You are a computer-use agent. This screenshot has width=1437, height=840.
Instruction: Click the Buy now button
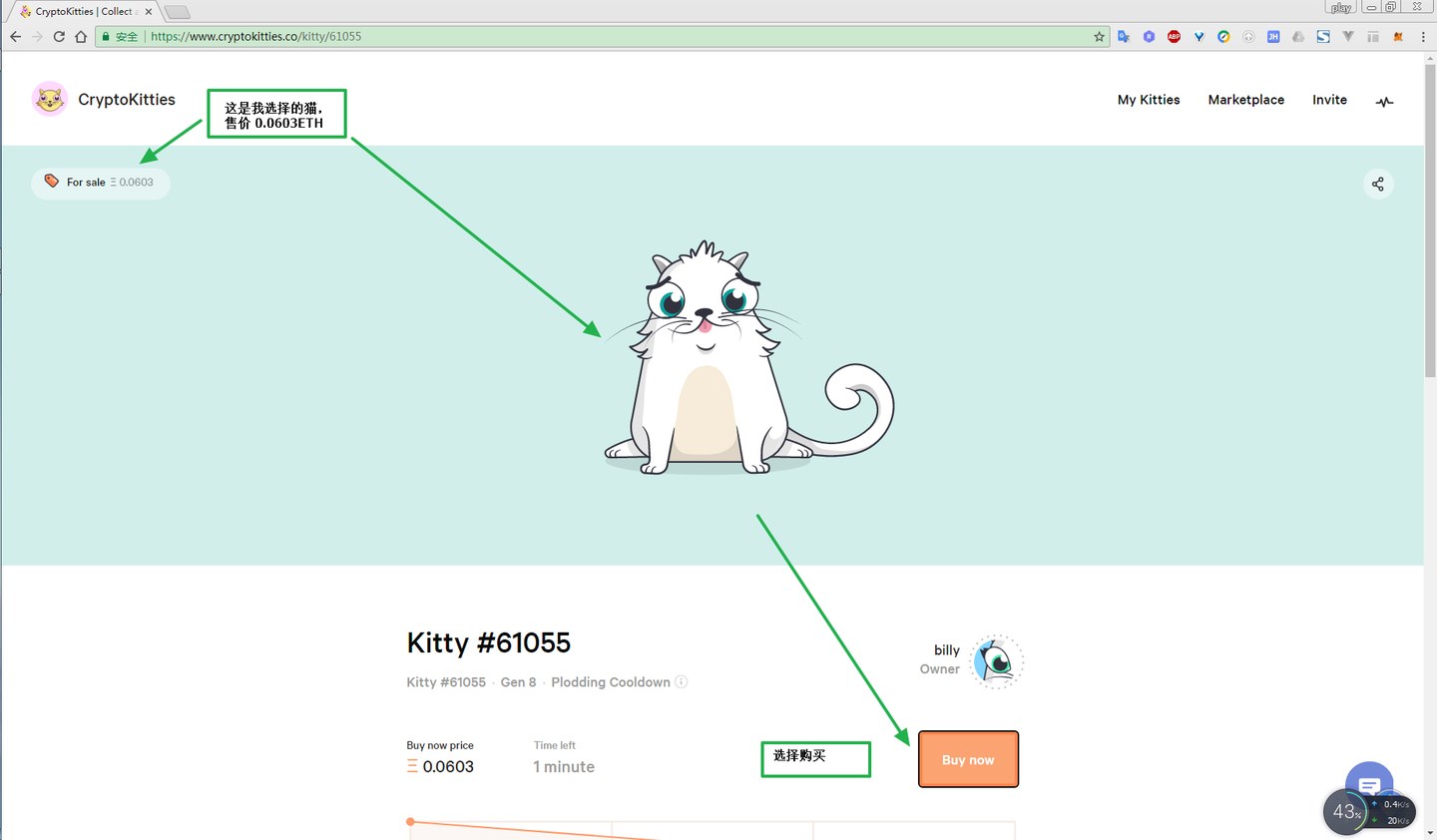click(x=968, y=759)
